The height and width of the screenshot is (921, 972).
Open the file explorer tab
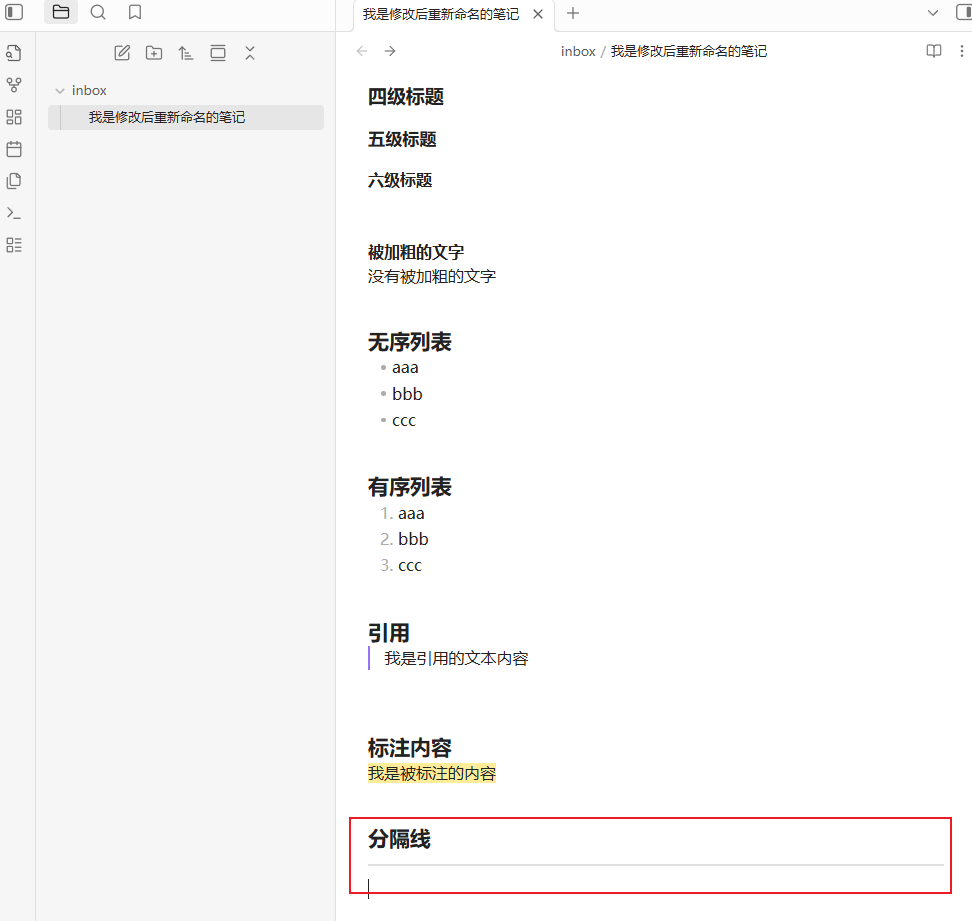click(61, 13)
